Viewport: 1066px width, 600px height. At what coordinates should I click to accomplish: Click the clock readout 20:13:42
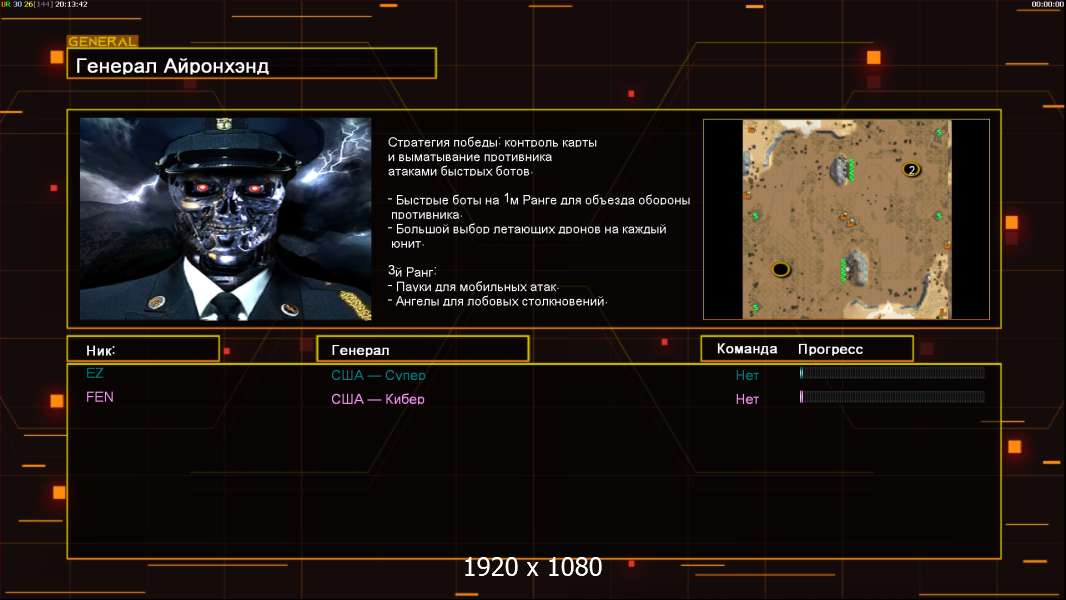click(x=71, y=4)
